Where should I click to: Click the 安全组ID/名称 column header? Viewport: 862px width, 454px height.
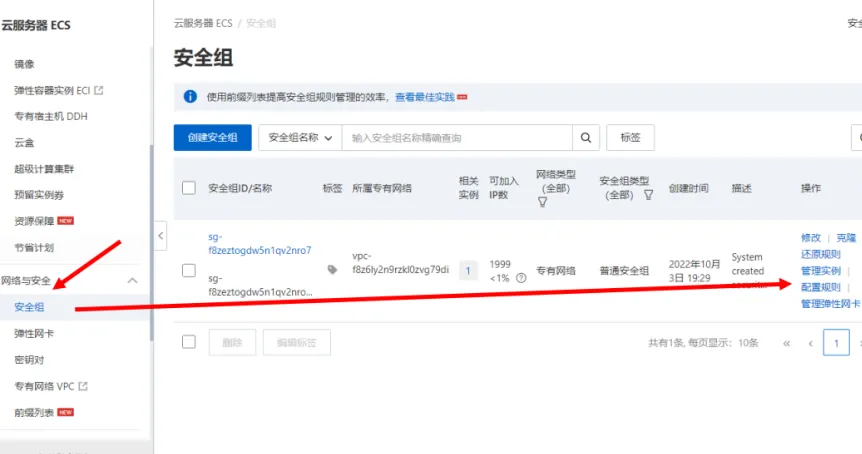[240, 188]
